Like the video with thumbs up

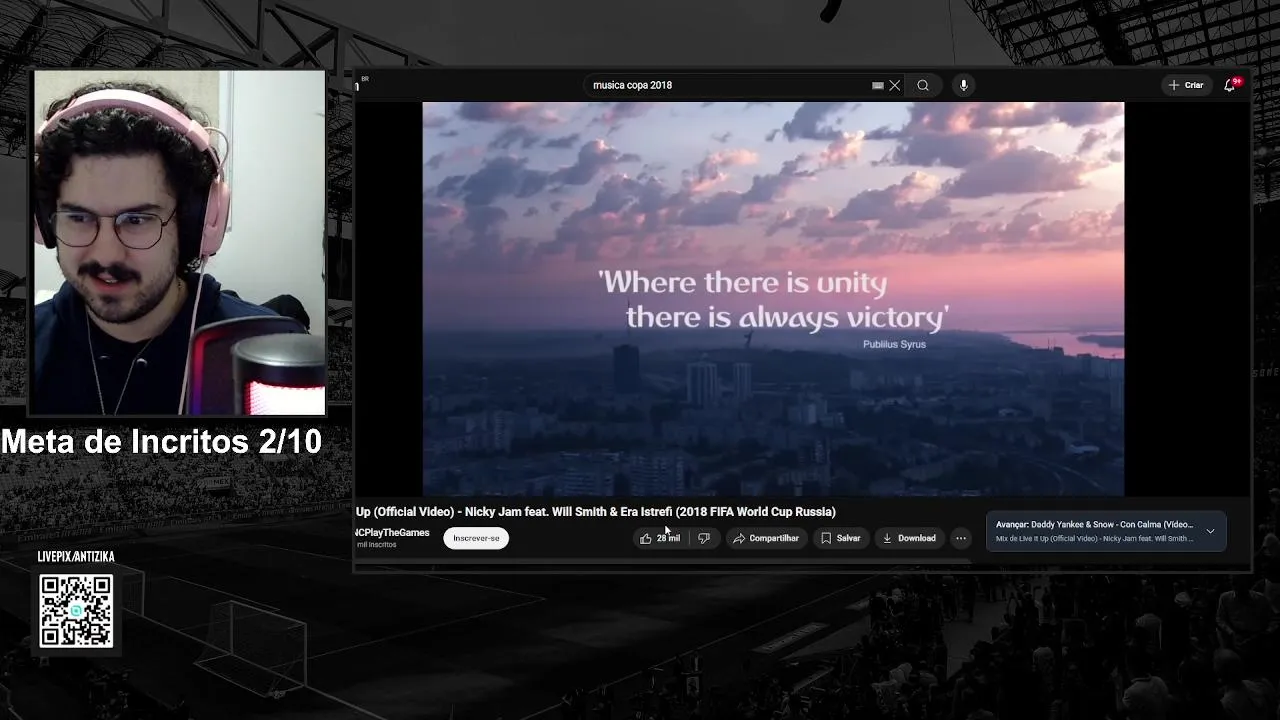[x=660, y=538]
